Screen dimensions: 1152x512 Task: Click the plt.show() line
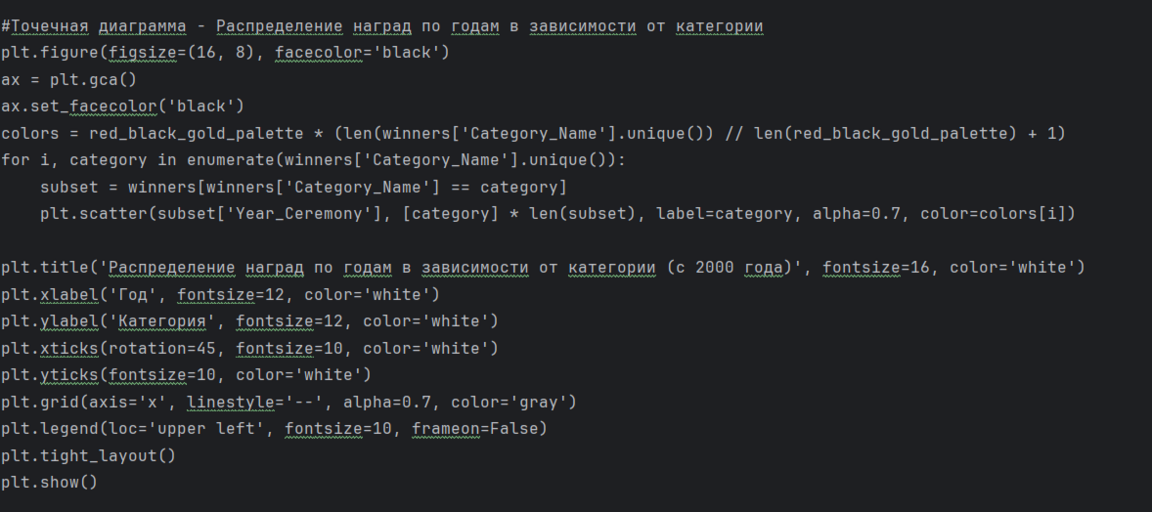50,483
